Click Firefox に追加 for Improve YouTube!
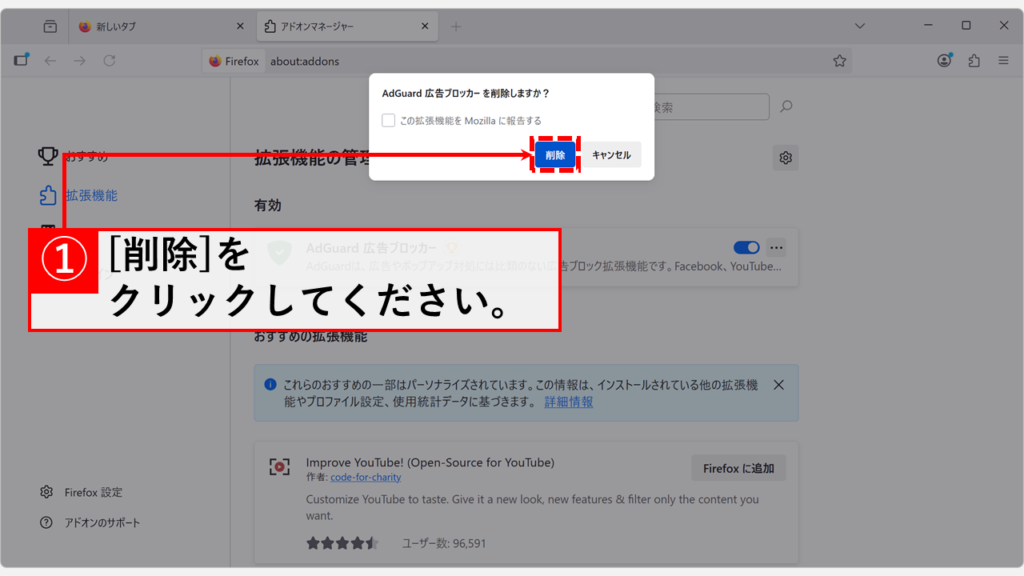This screenshot has width=1024, height=576. click(x=739, y=468)
